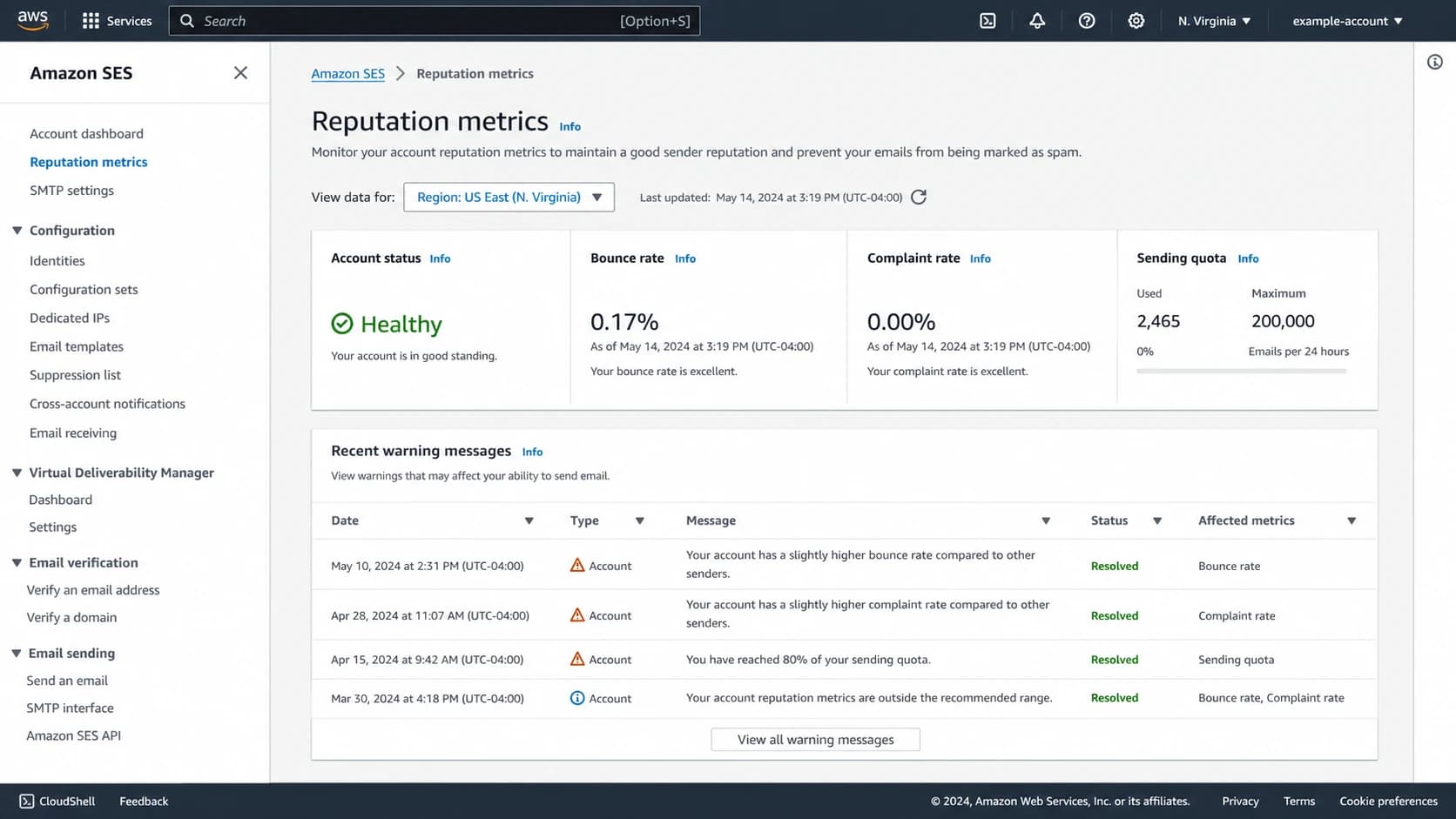
Task: Sort by the Status column arrow
Action: pos(1157,520)
